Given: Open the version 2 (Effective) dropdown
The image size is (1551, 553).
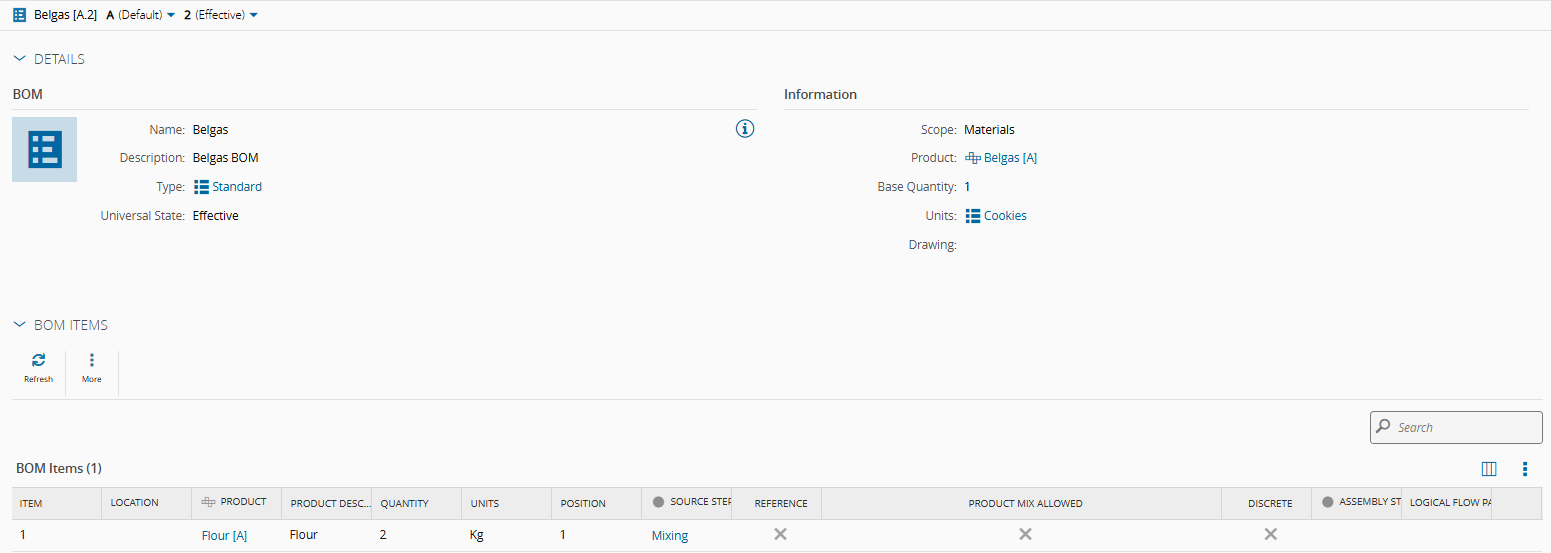Looking at the screenshot, I should (220, 15).
